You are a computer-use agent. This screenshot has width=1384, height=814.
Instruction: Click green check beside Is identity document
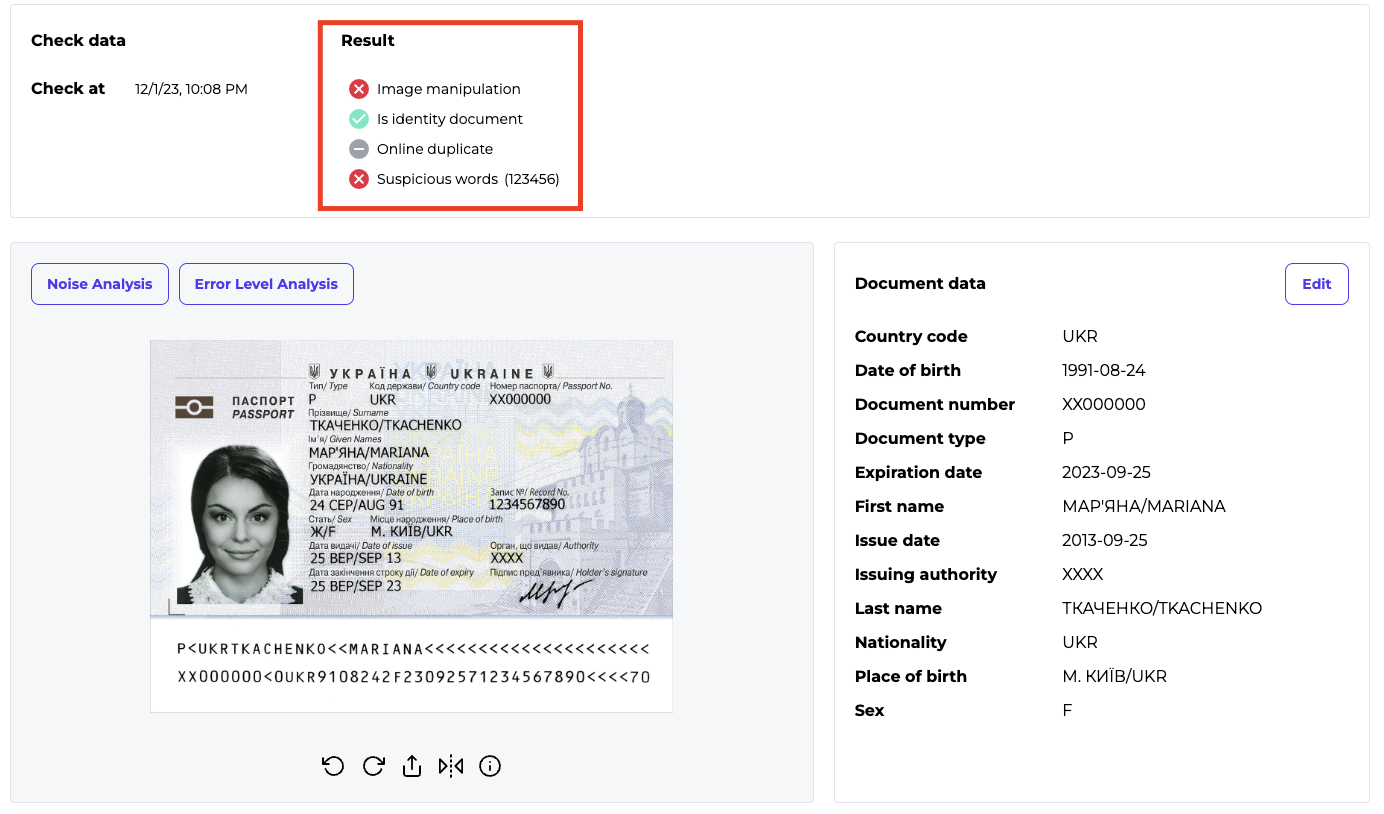point(359,119)
